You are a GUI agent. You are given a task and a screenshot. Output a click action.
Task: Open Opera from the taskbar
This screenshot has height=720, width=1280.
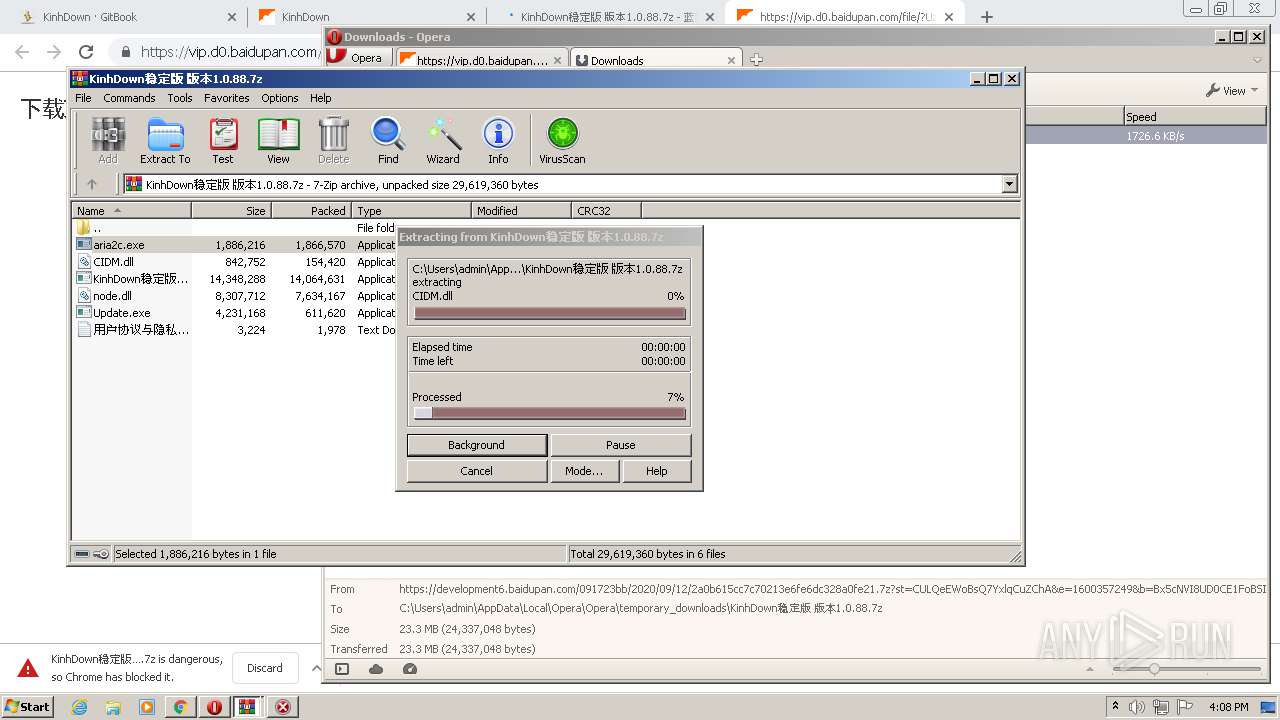(214, 707)
